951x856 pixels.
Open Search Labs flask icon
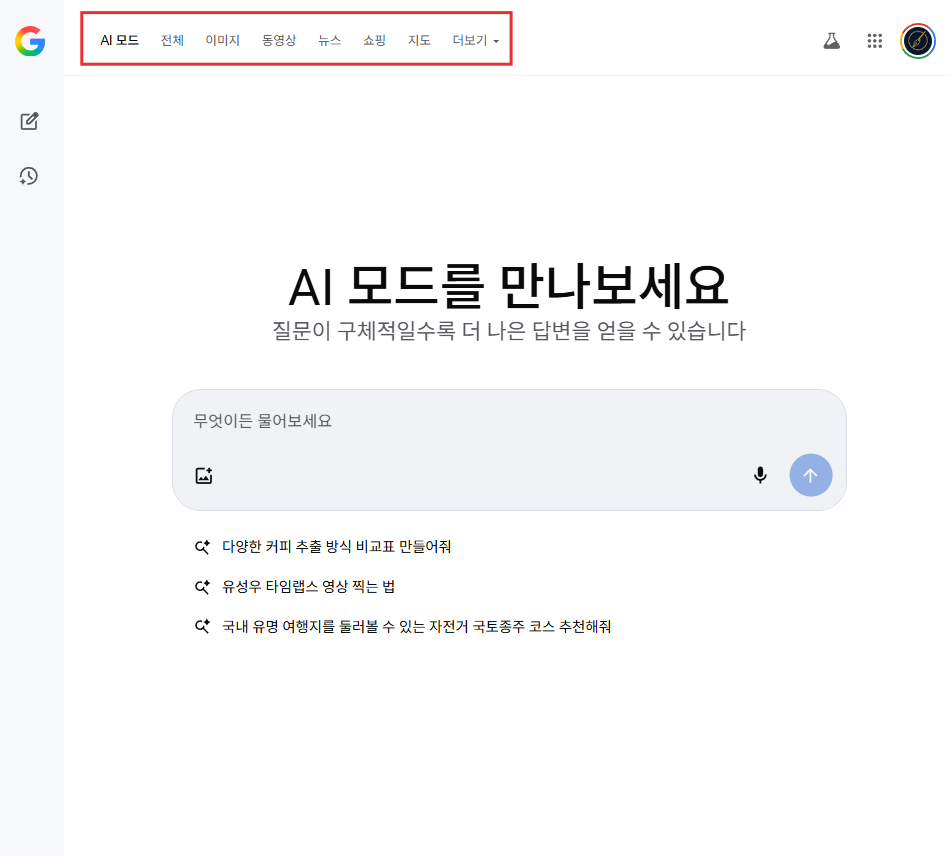pyautogui.click(x=831, y=41)
